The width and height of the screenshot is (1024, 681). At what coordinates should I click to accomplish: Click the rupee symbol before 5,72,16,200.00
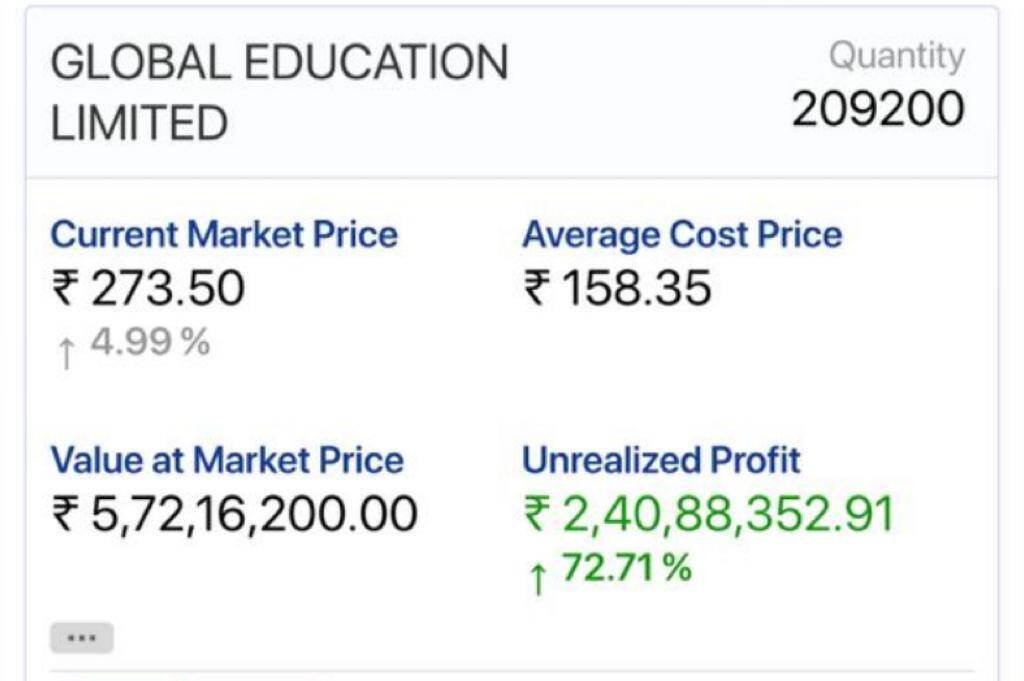tap(65, 514)
